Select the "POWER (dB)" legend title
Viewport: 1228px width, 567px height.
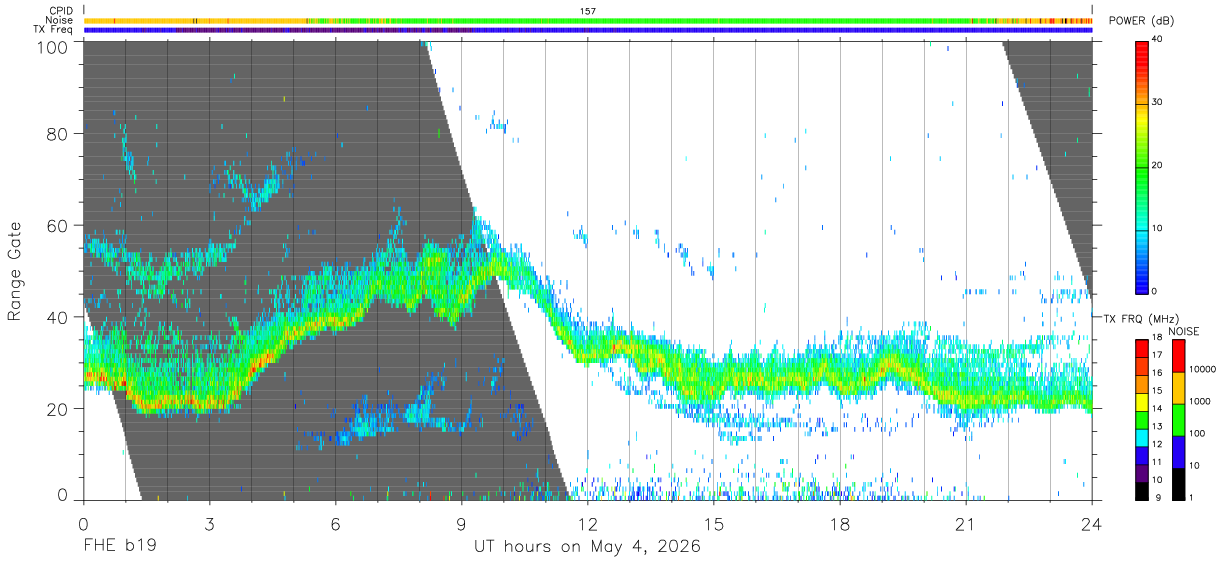1139,21
